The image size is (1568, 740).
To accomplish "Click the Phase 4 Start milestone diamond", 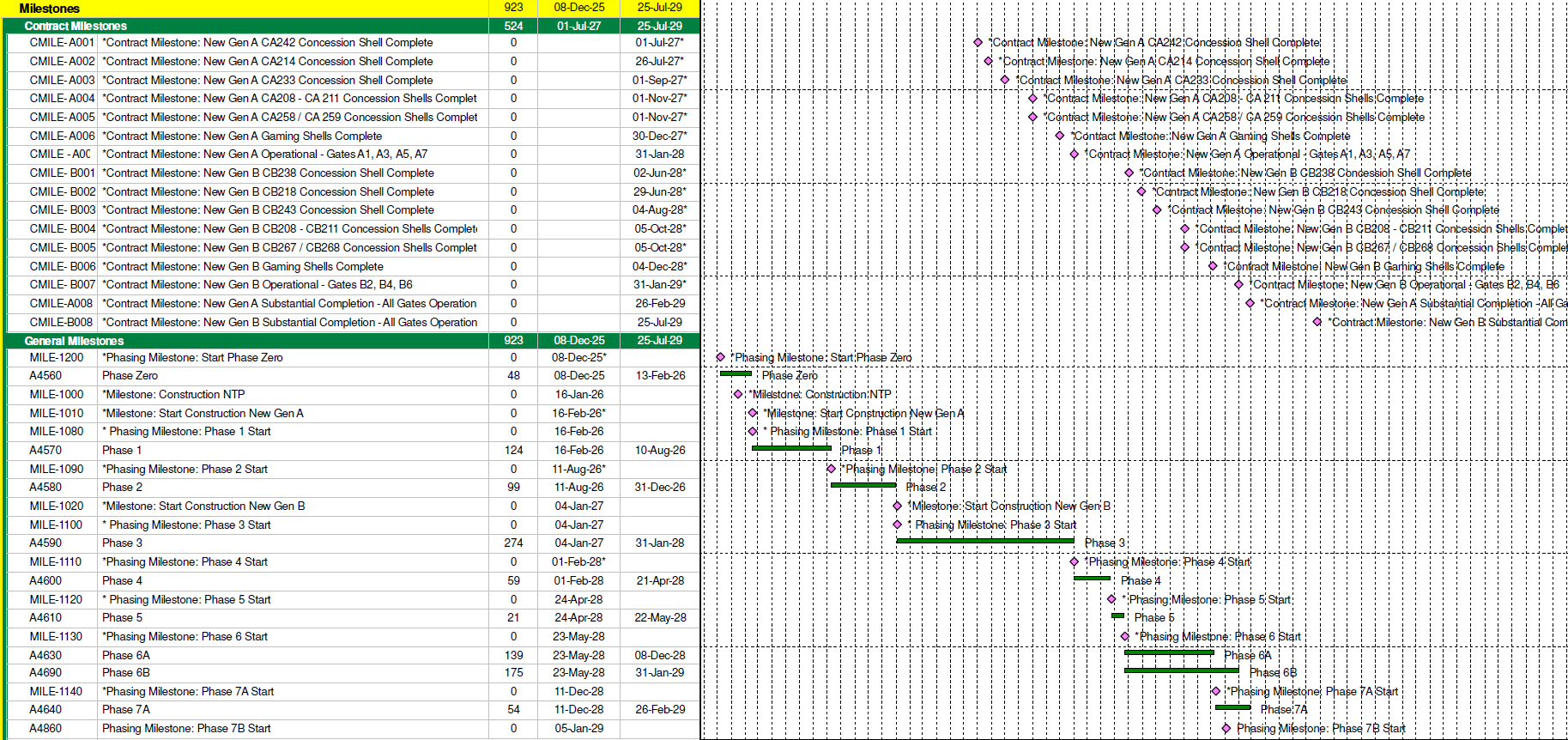I will point(1075,561).
